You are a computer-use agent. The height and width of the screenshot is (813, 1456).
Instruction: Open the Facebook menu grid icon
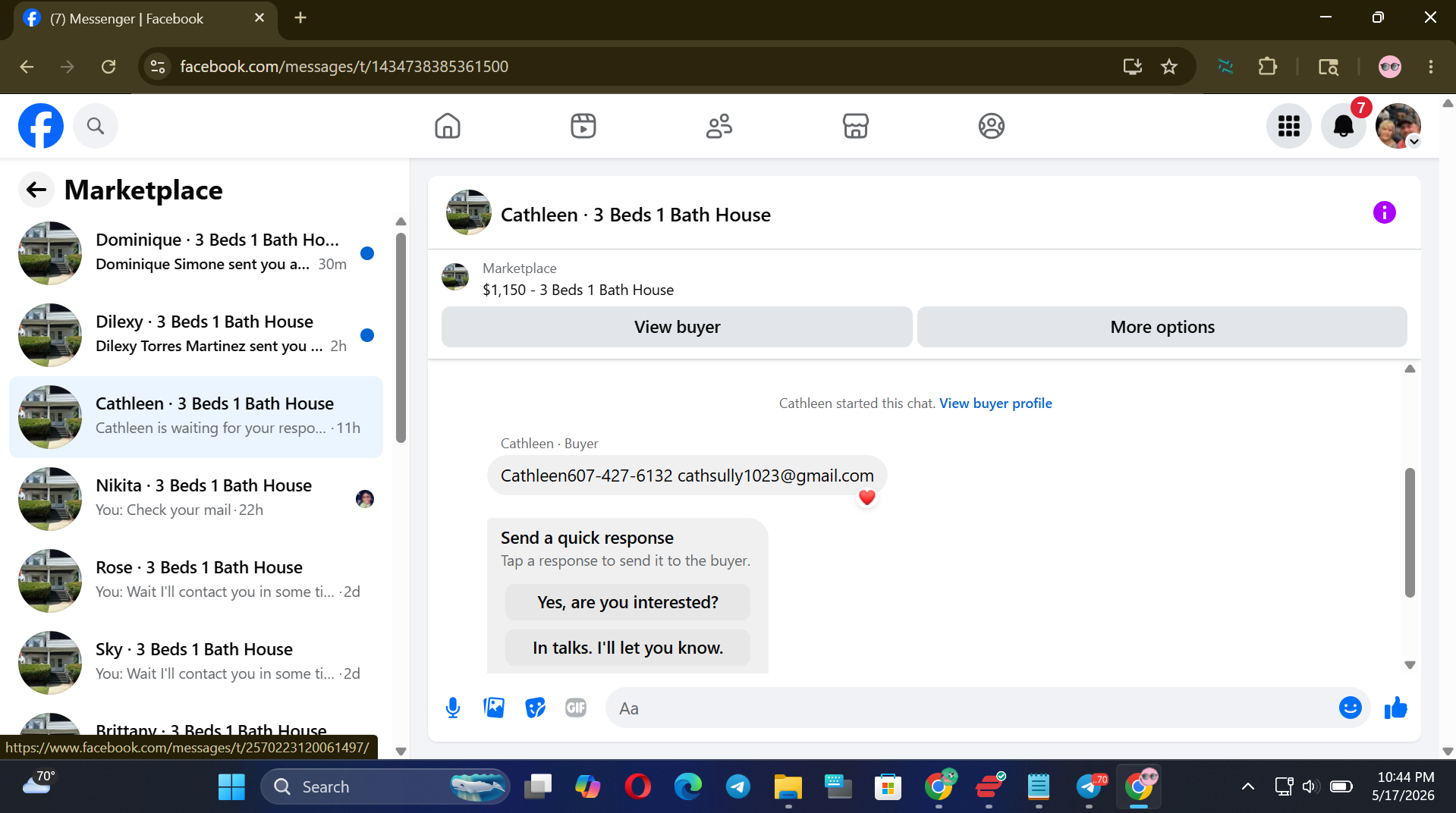[1289, 126]
